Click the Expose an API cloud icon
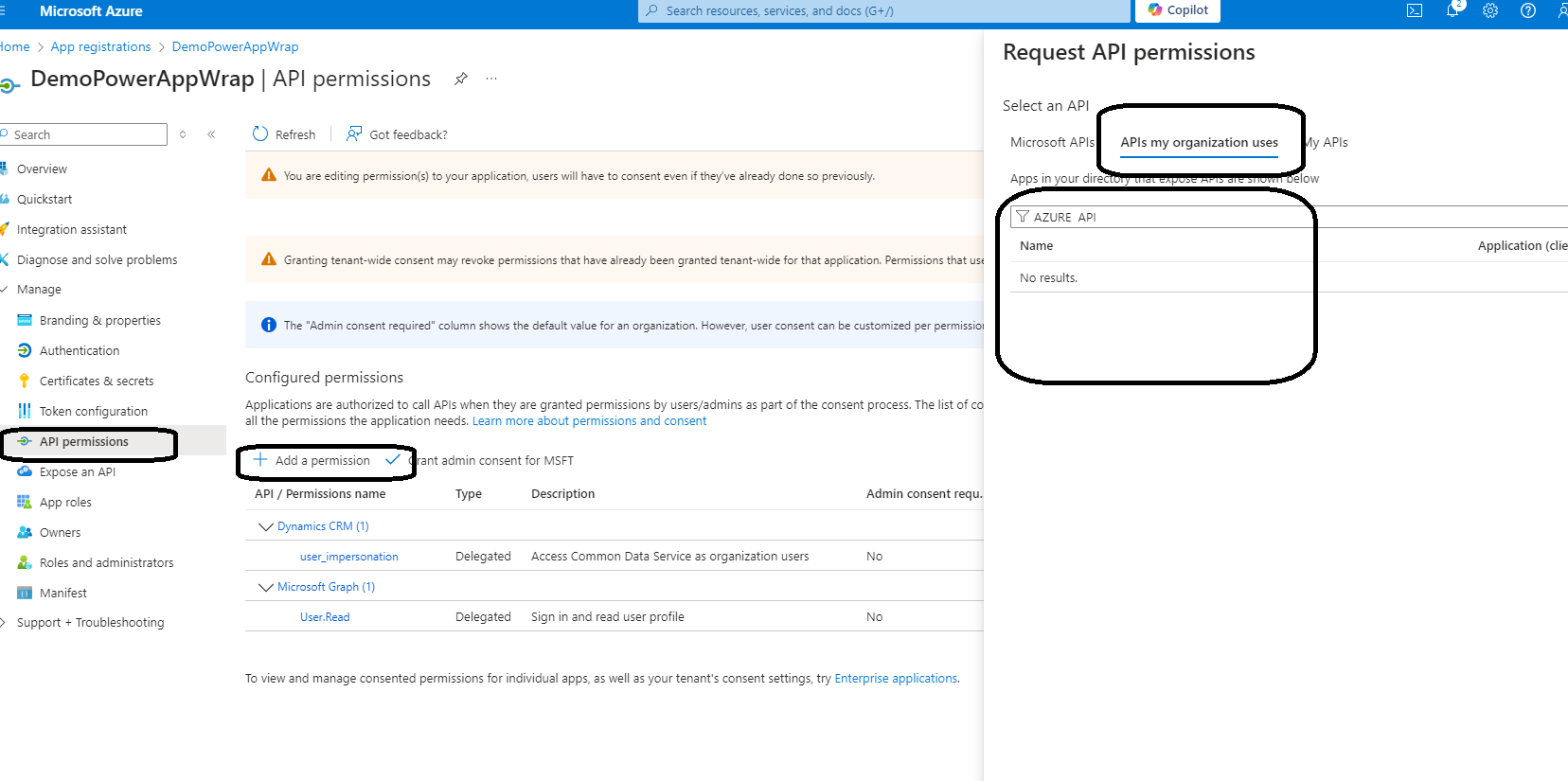Image resolution: width=1568 pixels, height=781 pixels. click(25, 471)
